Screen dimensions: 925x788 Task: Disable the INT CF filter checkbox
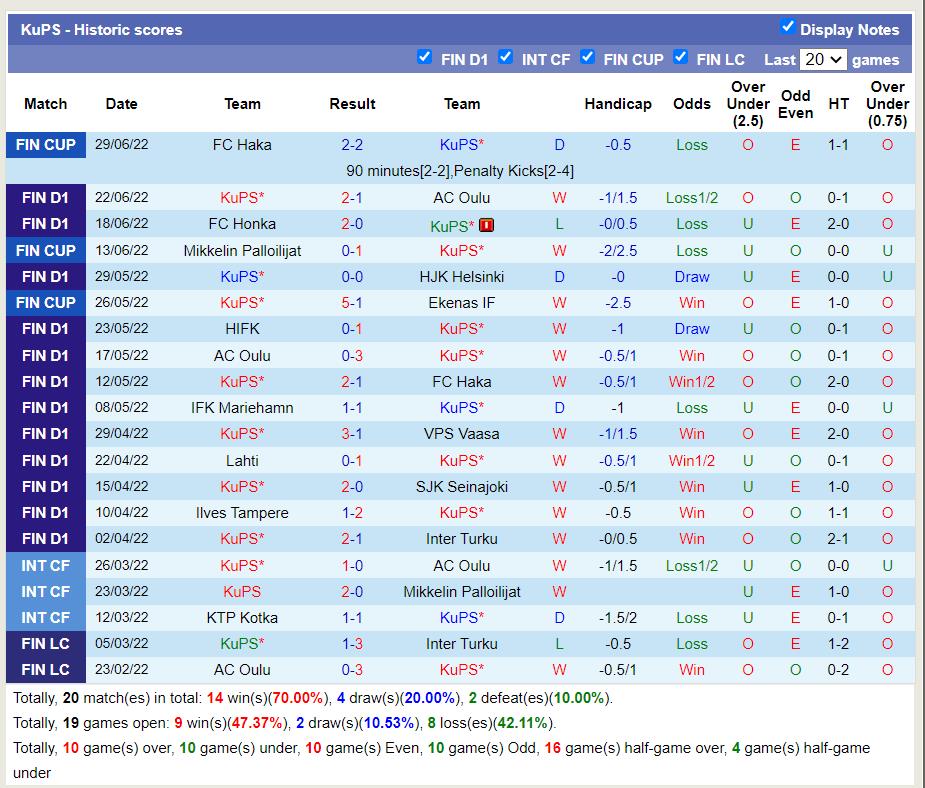tap(506, 57)
